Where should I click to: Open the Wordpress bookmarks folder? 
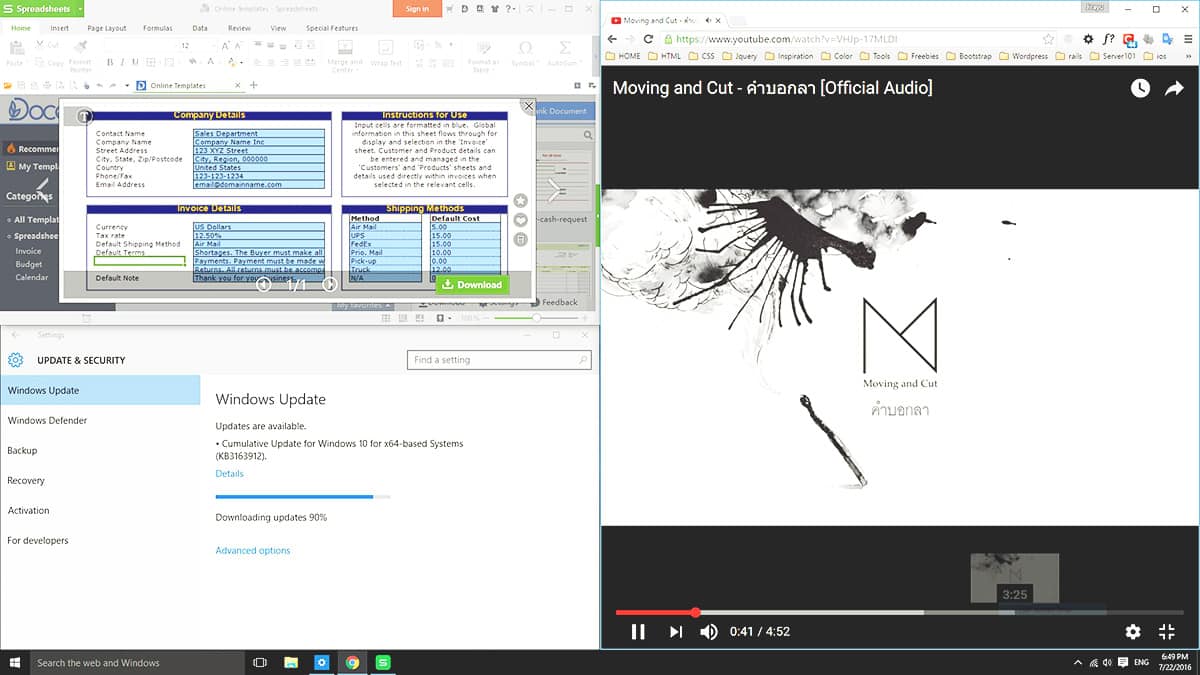click(x=1024, y=56)
